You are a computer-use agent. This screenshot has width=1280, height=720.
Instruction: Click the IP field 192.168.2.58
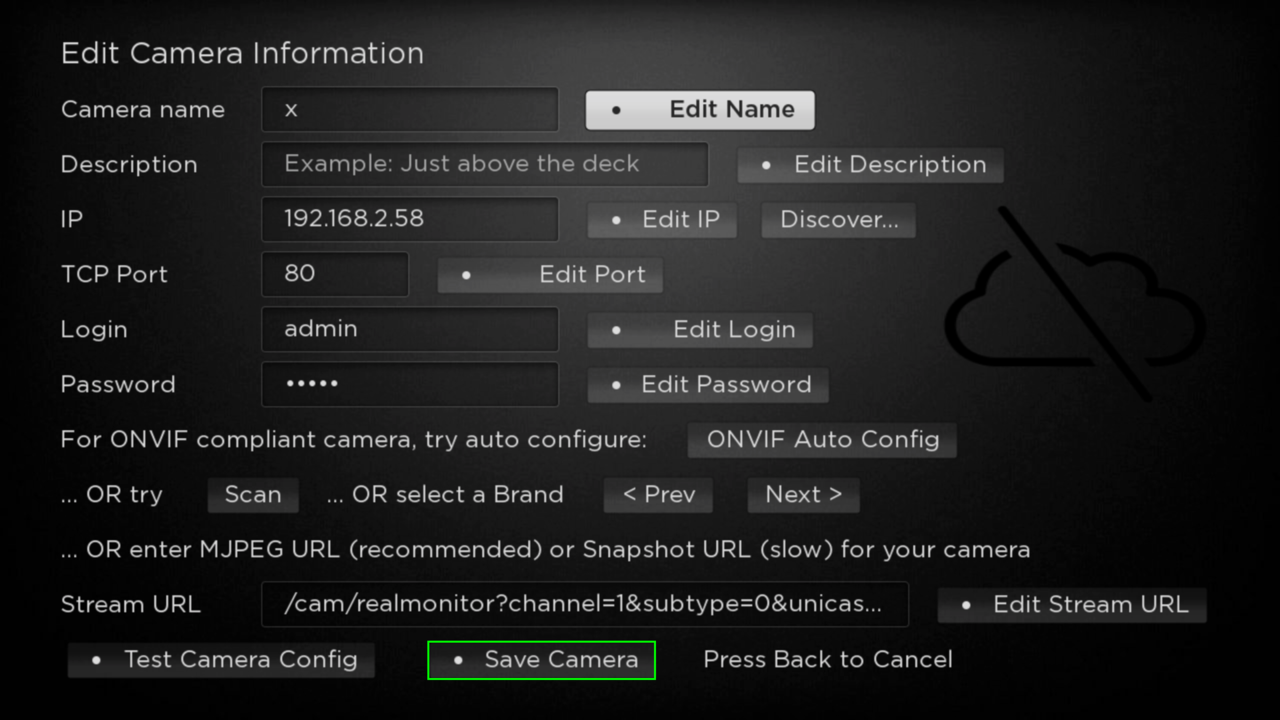[410, 219]
